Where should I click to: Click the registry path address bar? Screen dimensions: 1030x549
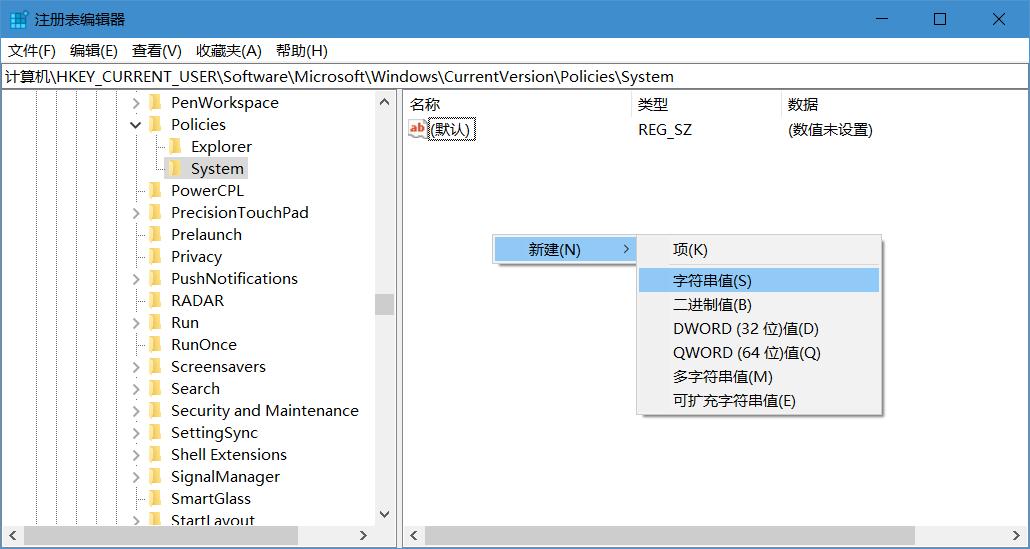click(x=514, y=76)
